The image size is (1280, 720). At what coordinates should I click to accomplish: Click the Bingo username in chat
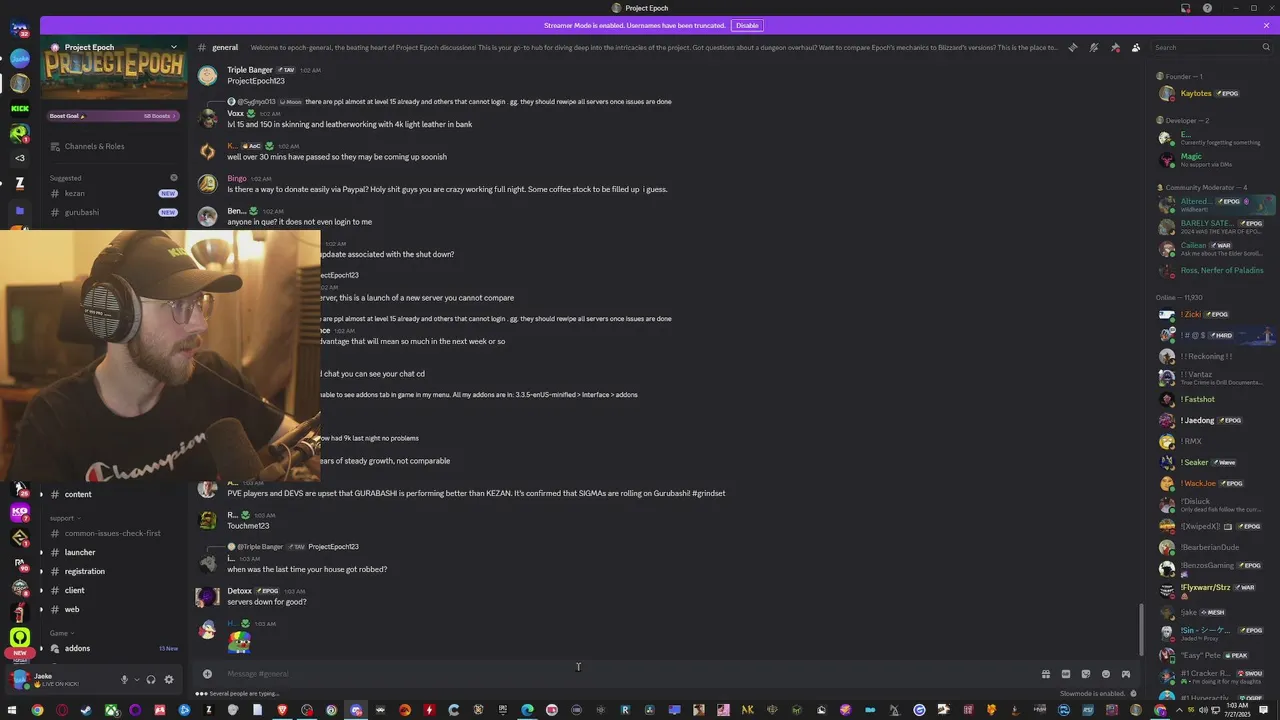[x=237, y=178]
